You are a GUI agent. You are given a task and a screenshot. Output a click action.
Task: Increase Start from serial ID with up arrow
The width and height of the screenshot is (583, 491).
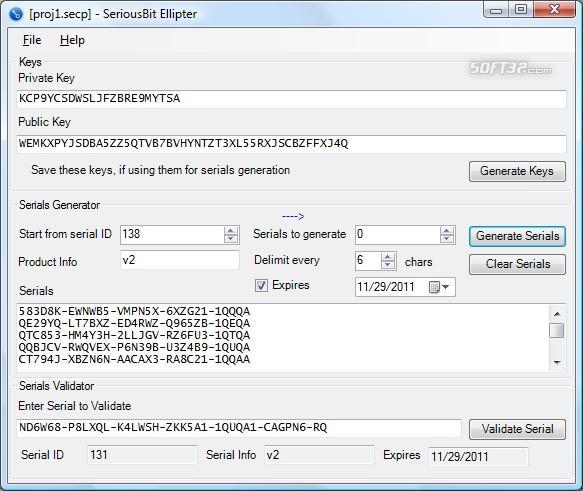[231, 231]
